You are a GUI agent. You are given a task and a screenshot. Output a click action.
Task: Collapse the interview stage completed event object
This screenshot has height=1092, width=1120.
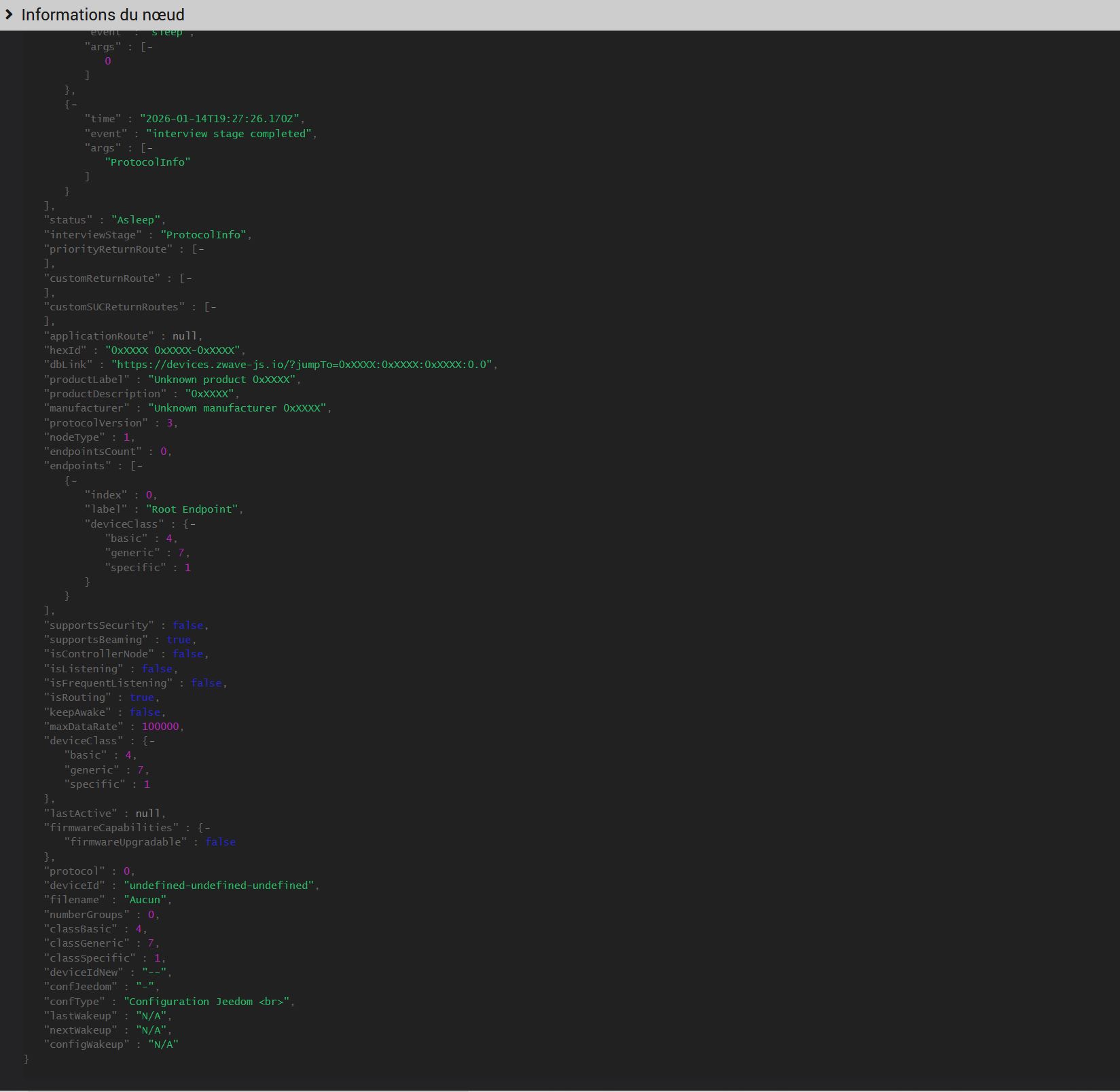click(73, 105)
